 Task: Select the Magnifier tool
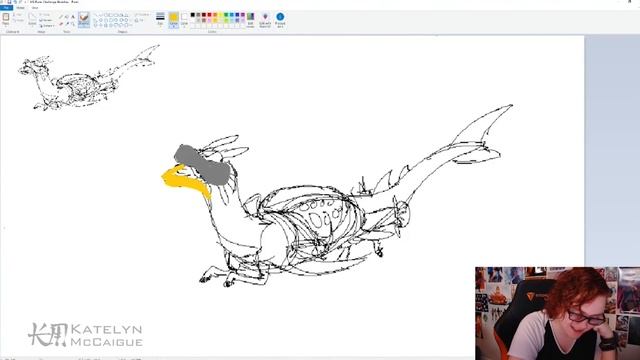pyautogui.click(x=73, y=24)
